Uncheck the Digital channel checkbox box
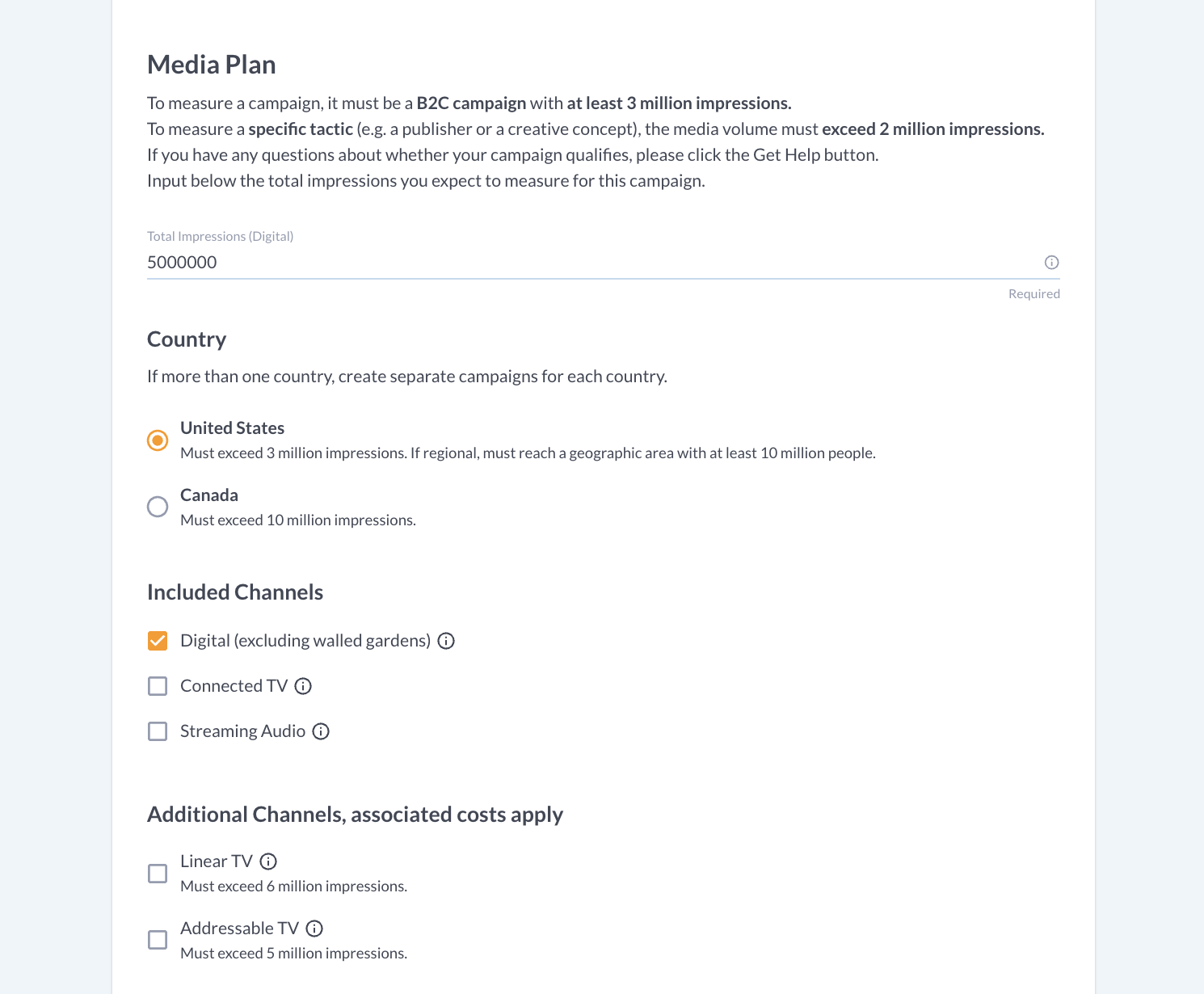Image resolution: width=1204 pixels, height=994 pixels. [158, 641]
